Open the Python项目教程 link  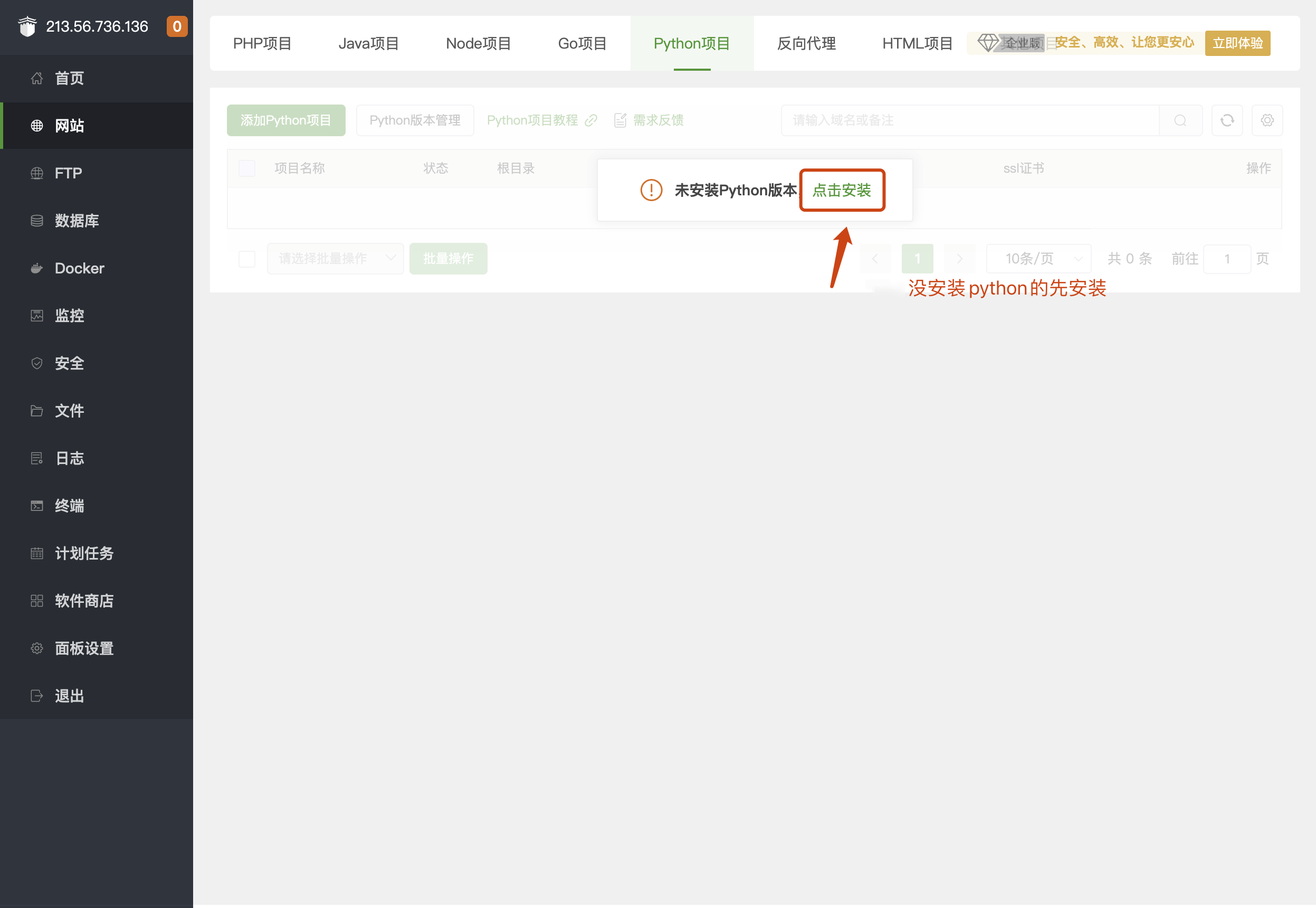click(532, 120)
